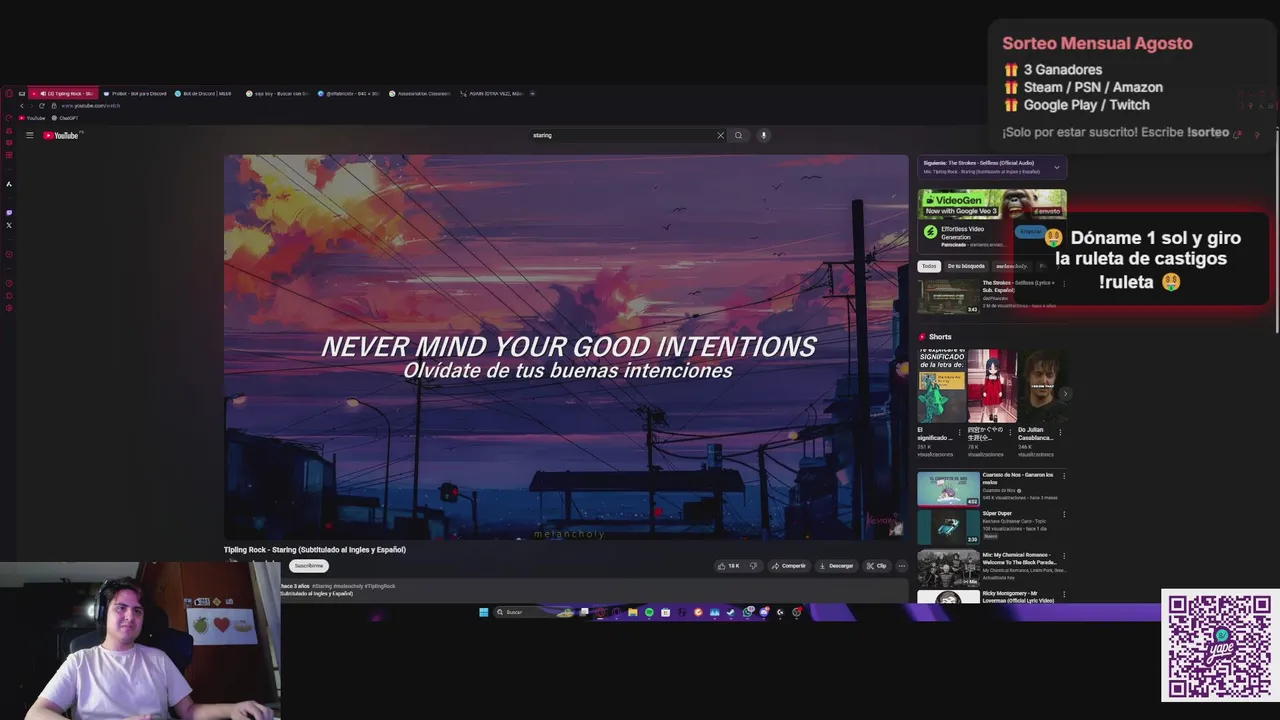Screen dimensions: 1280x720
Task: Select the 'De tu búsqueda' chip
Action: tap(966, 266)
